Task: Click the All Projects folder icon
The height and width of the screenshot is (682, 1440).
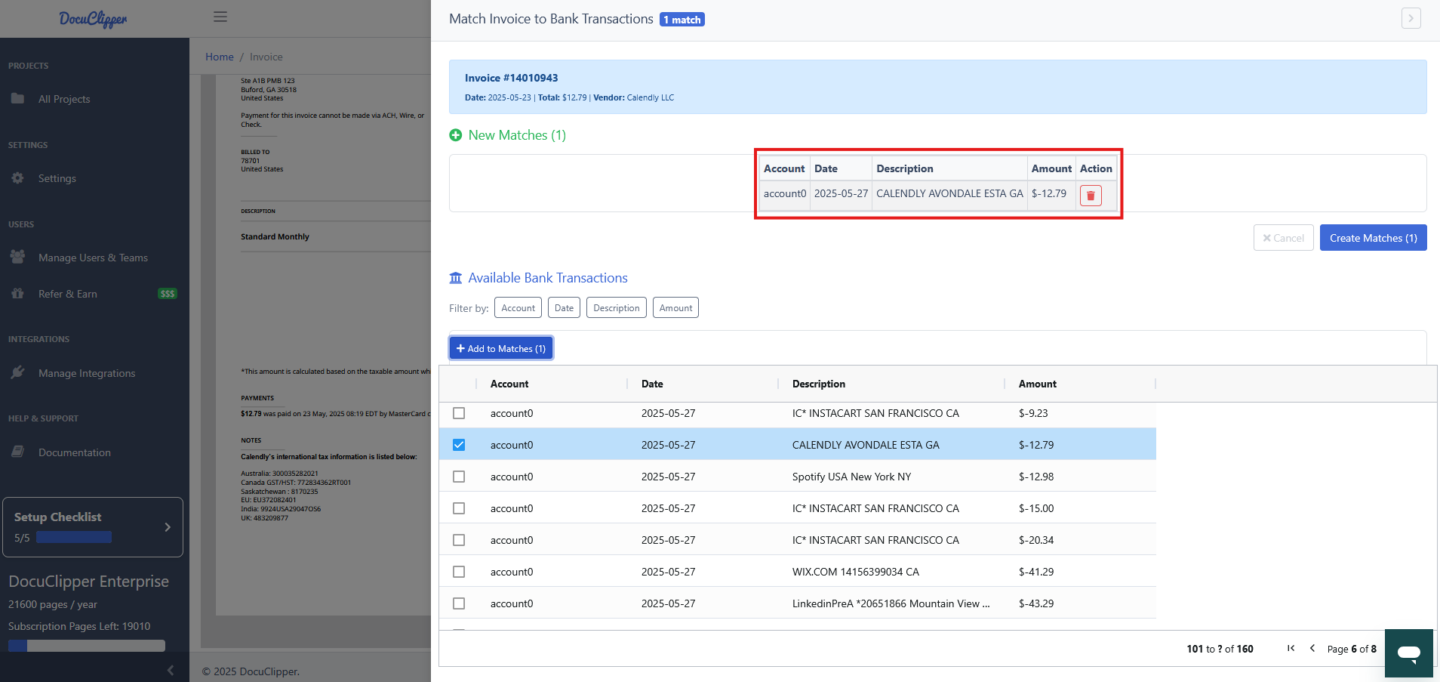Action: point(18,99)
